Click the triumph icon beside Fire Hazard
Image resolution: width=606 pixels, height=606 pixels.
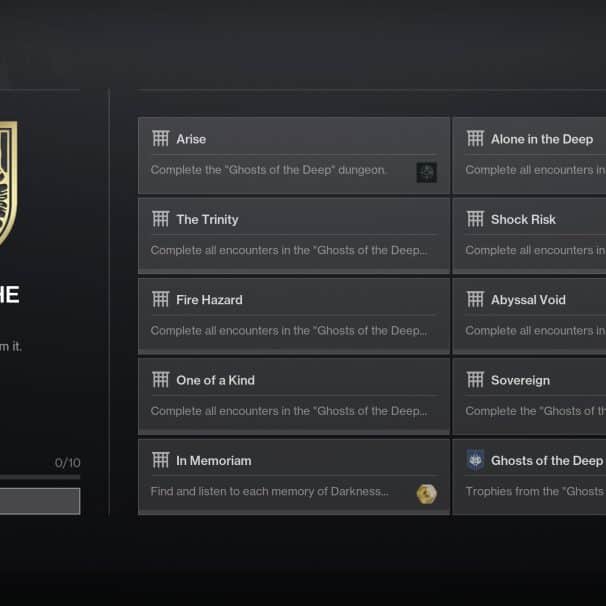[x=160, y=300]
